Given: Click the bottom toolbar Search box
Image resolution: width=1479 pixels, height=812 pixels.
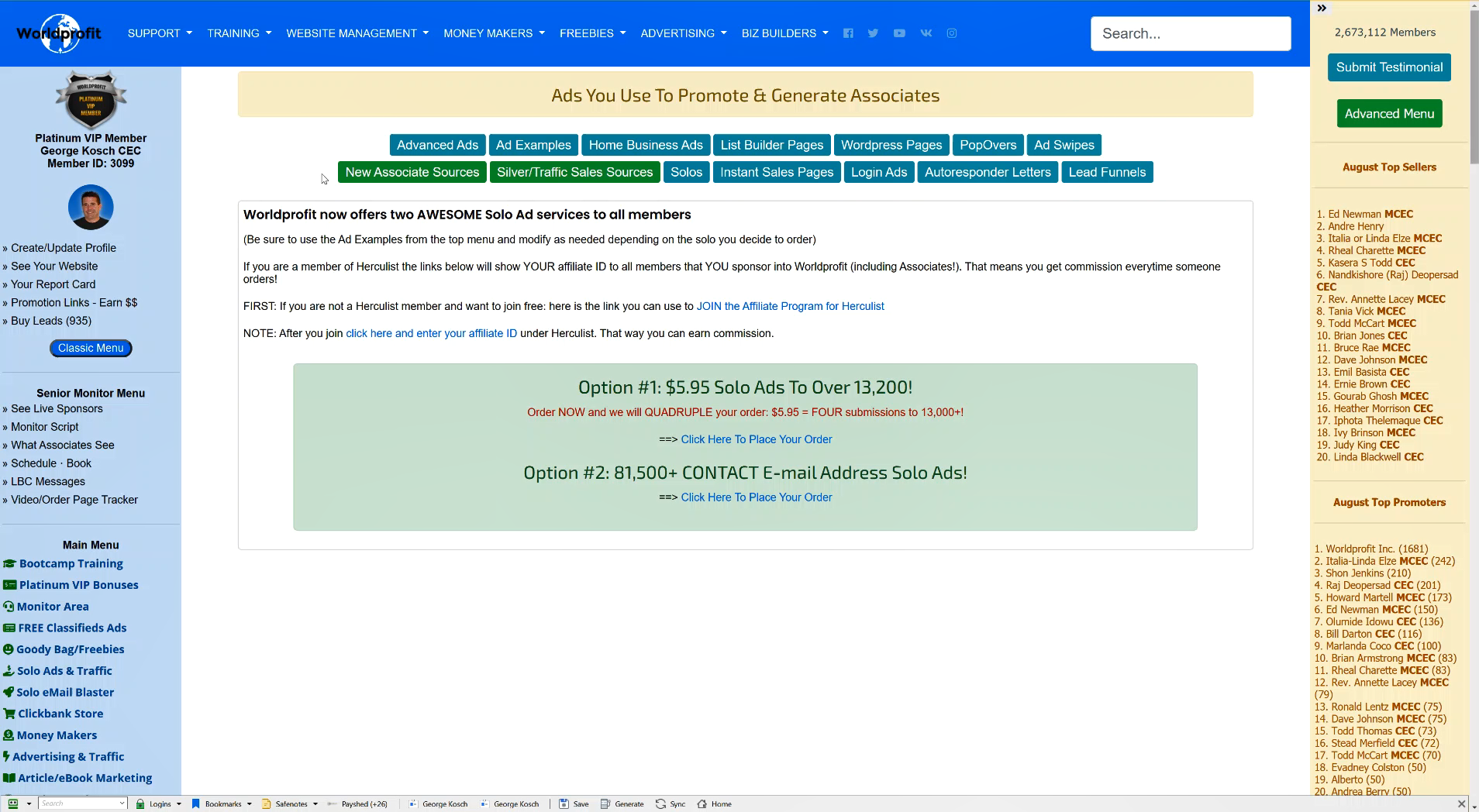Looking at the screenshot, I should (x=83, y=803).
